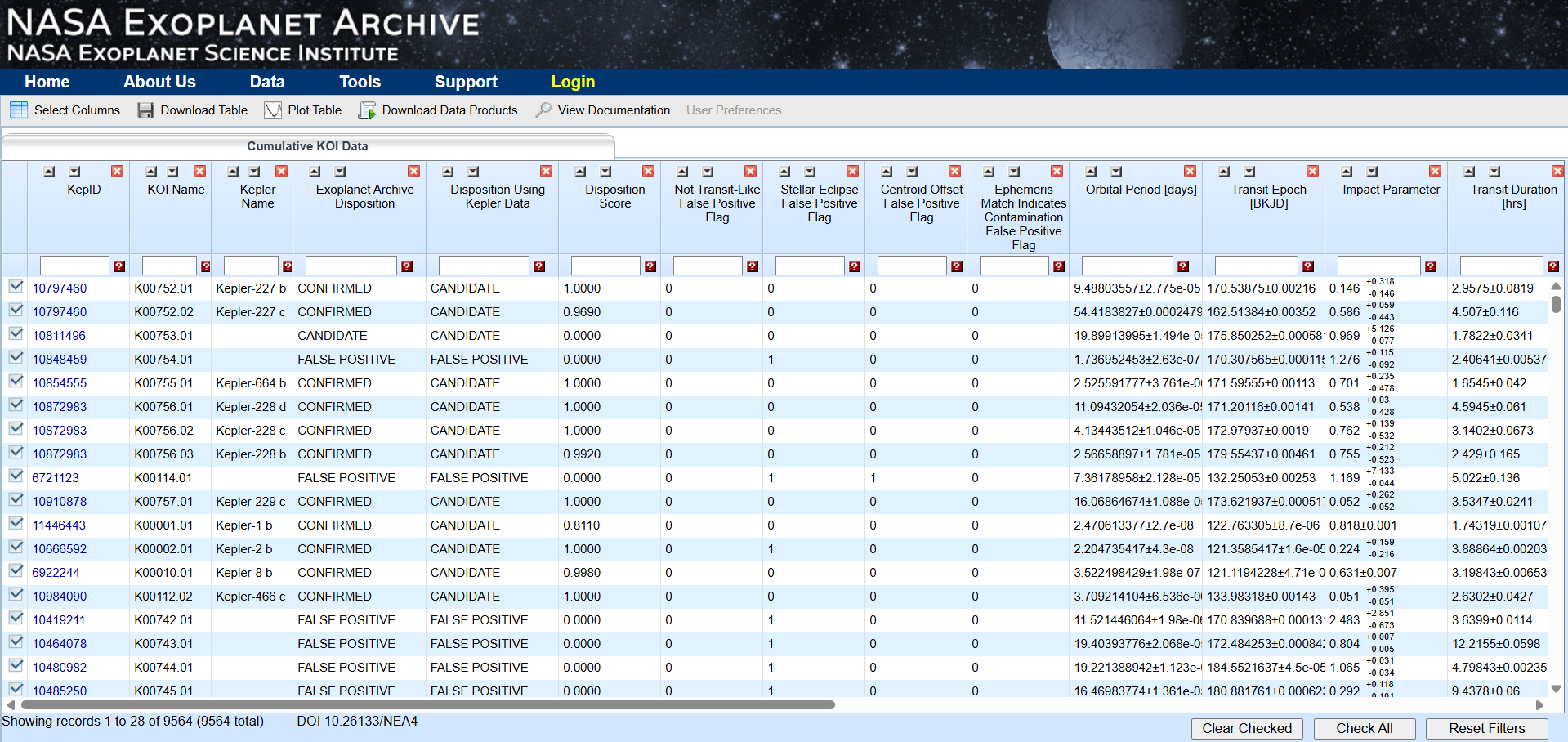The width and height of the screenshot is (1568, 742).
Task: Sort Orbital Period descending
Action: coord(1114,172)
